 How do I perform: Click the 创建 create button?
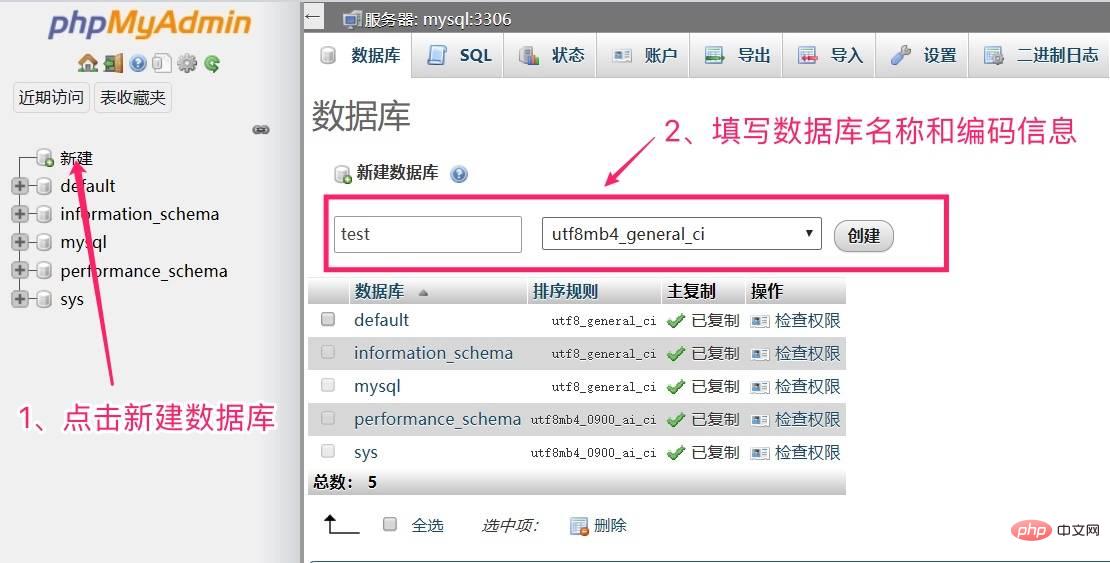pos(864,235)
